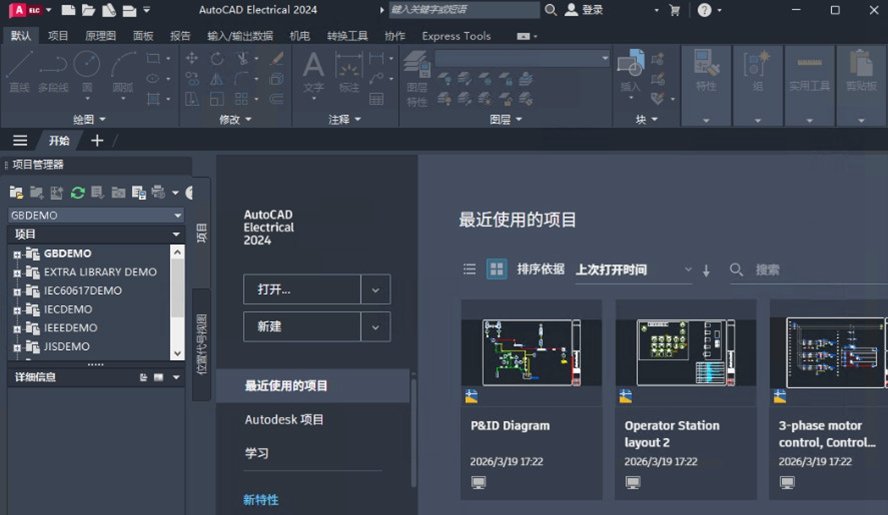Expand the 图层 panel flyout
Viewport: 888px width, 515px height.
point(506,119)
